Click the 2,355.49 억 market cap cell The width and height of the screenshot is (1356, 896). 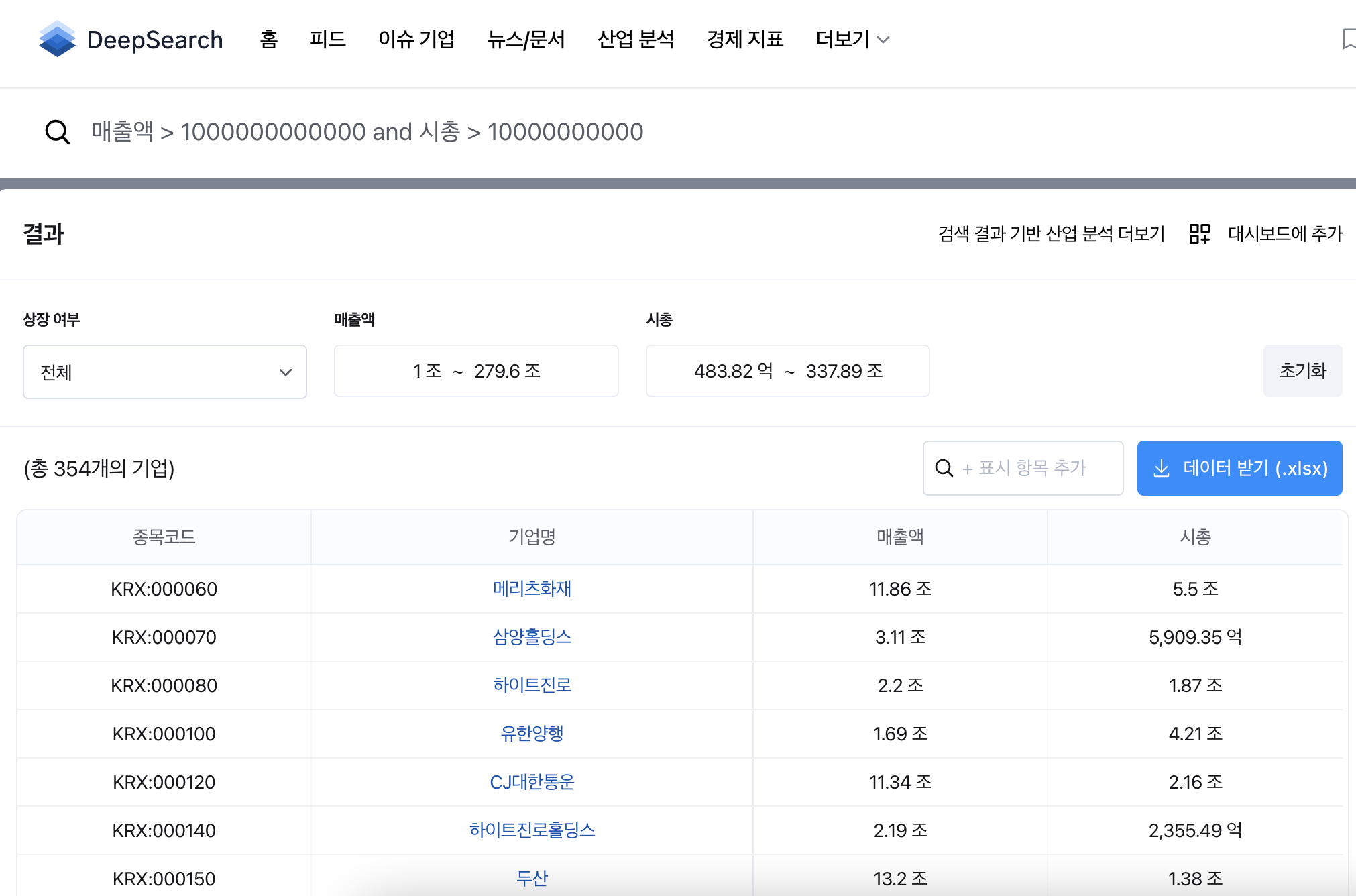coord(1195,830)
